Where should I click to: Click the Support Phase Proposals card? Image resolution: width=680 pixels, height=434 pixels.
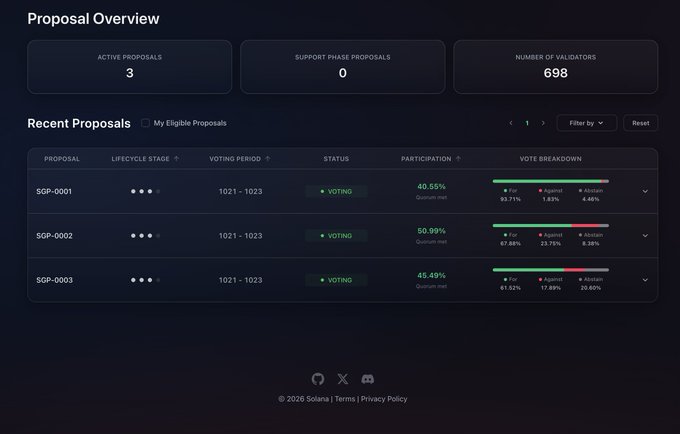pos(343,67)
